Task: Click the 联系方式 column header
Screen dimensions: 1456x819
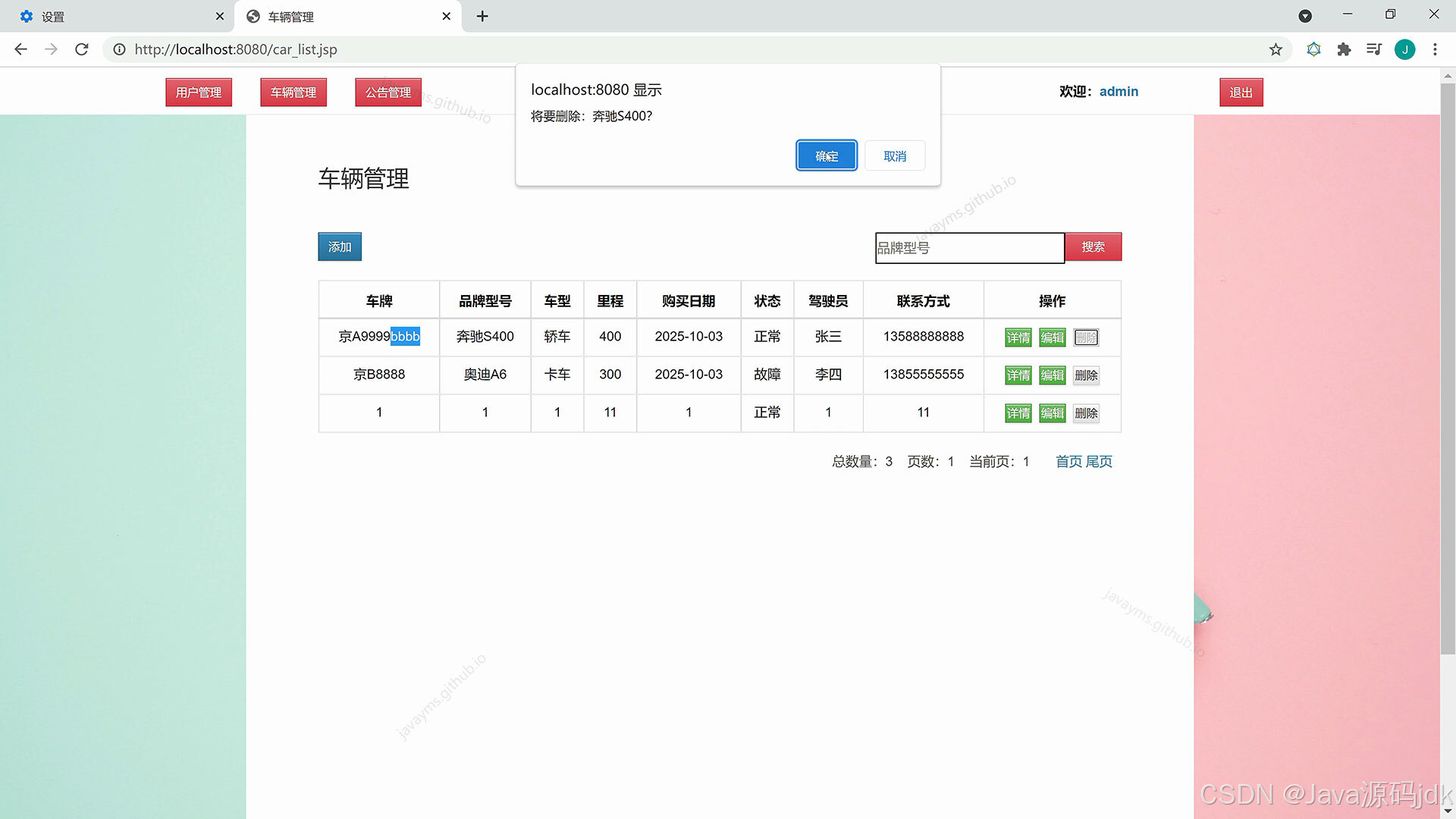Action: tap(923, 300)
